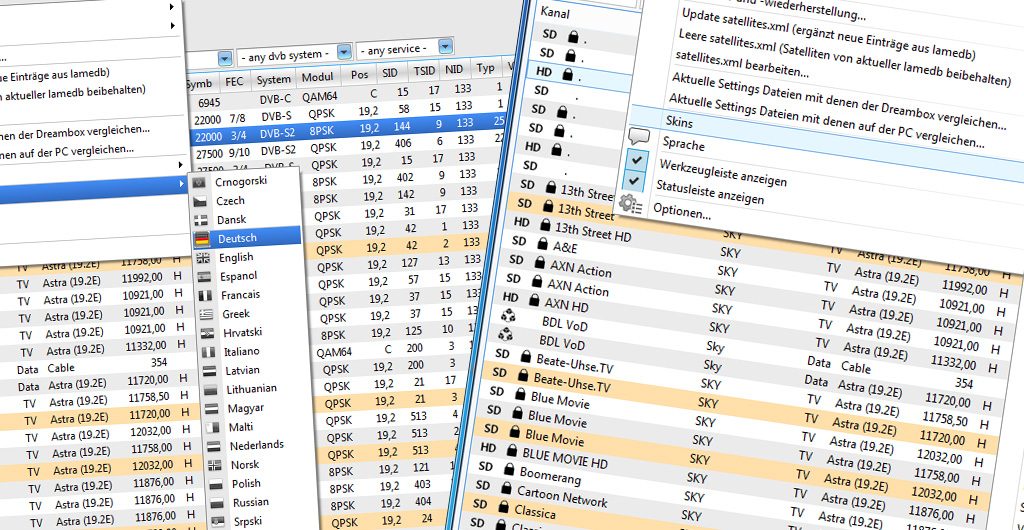Image resolution: width=1024 pixels, height=530 pixels.
Task: Click the gear icon beside Optionen
Action: point(631,205)
